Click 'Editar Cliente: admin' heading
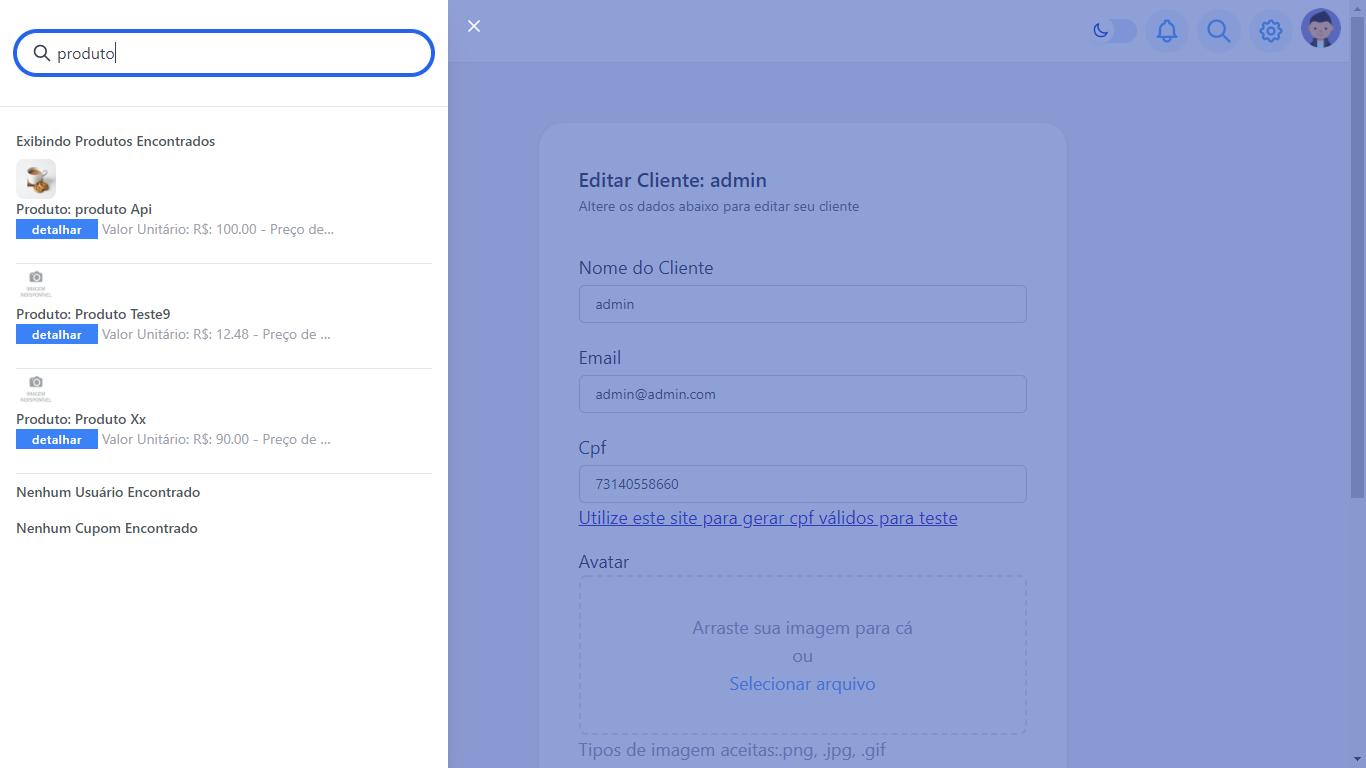1366x768 pixels. (673, 181)
